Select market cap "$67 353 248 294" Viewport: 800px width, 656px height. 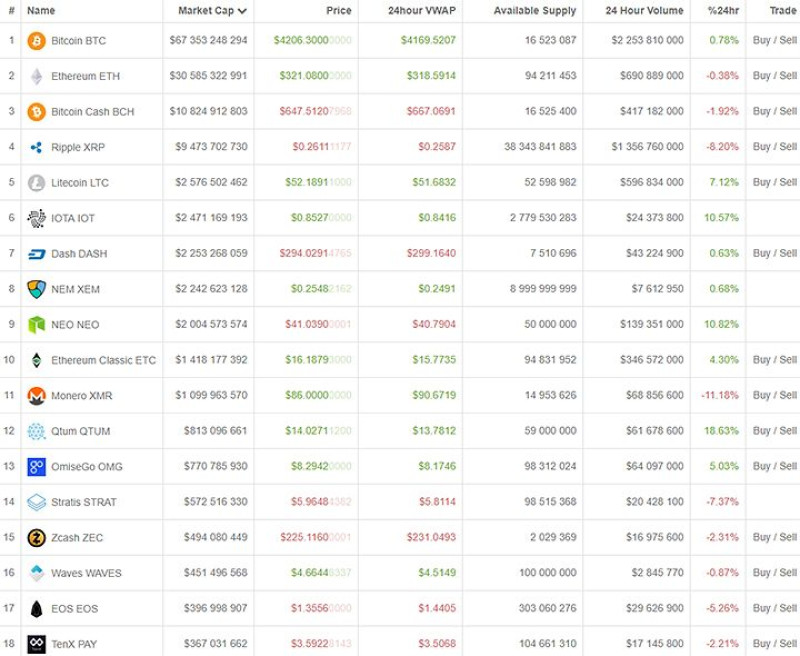(209, 40)
